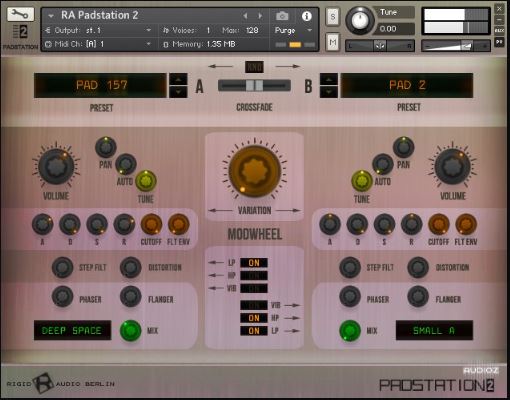Image resolution: width=510 pixels, height=400 pixels.
Task: Open the wrench settings icon
Action: pyautogui.click(x=20, y=14)
